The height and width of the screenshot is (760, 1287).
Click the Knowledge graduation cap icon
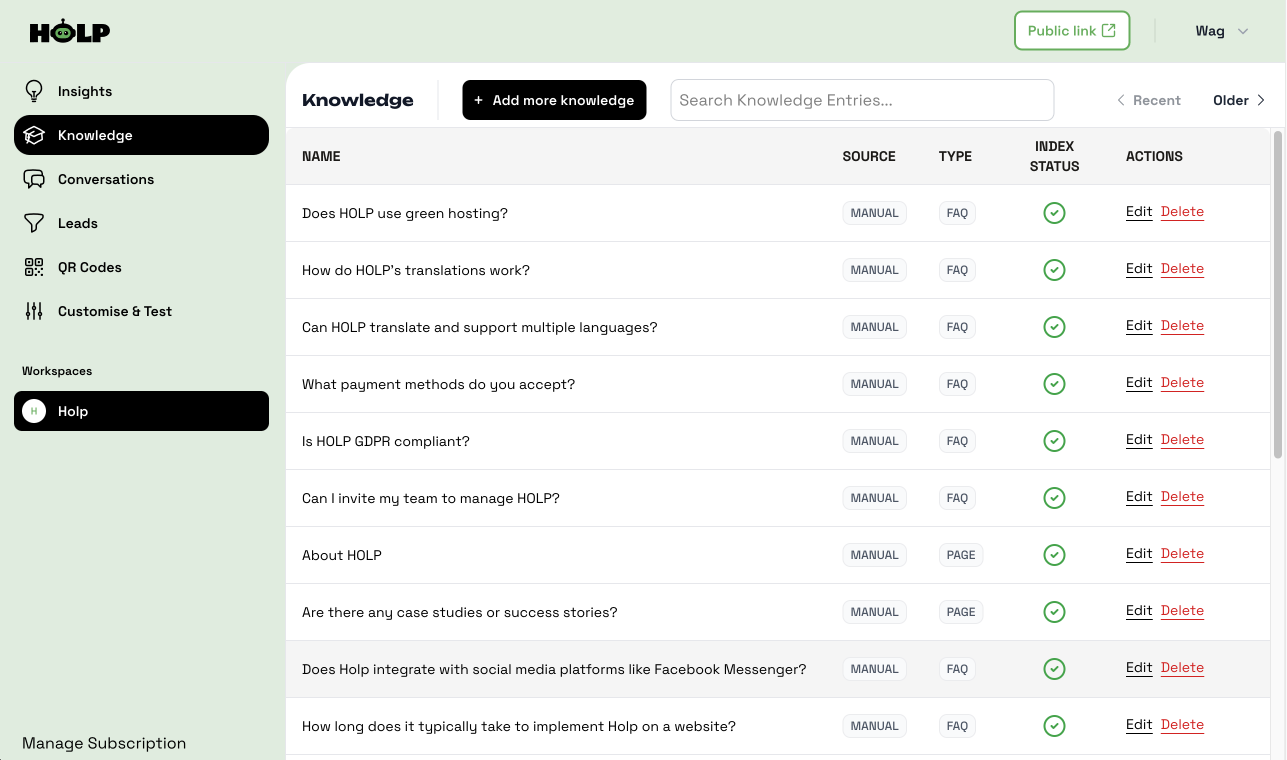click(34, 135)
